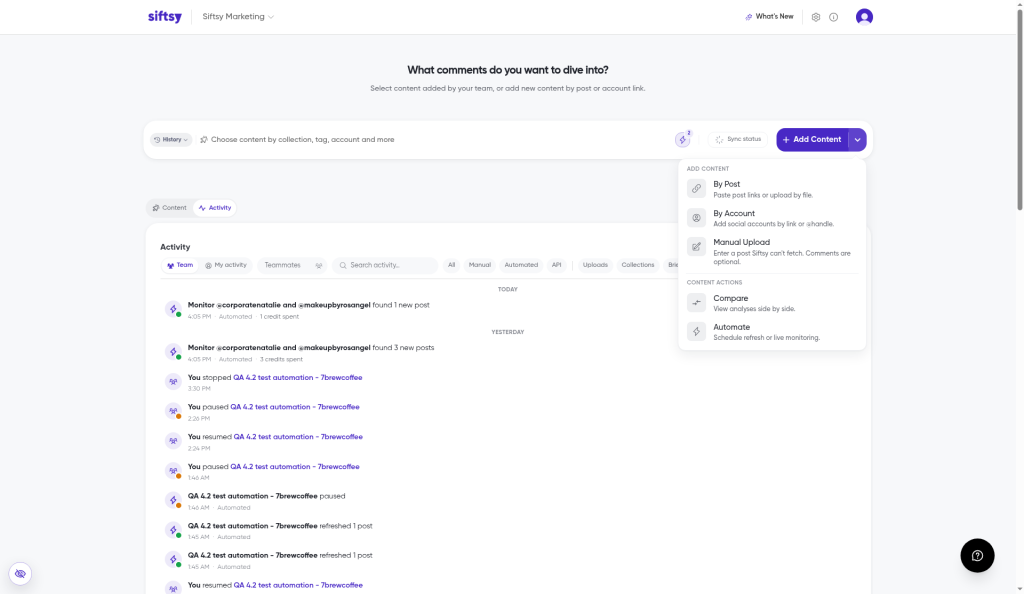Click the Automate lightning bolt icon
Viewport: 1024px width, 594px height.
tap(696, 332)
